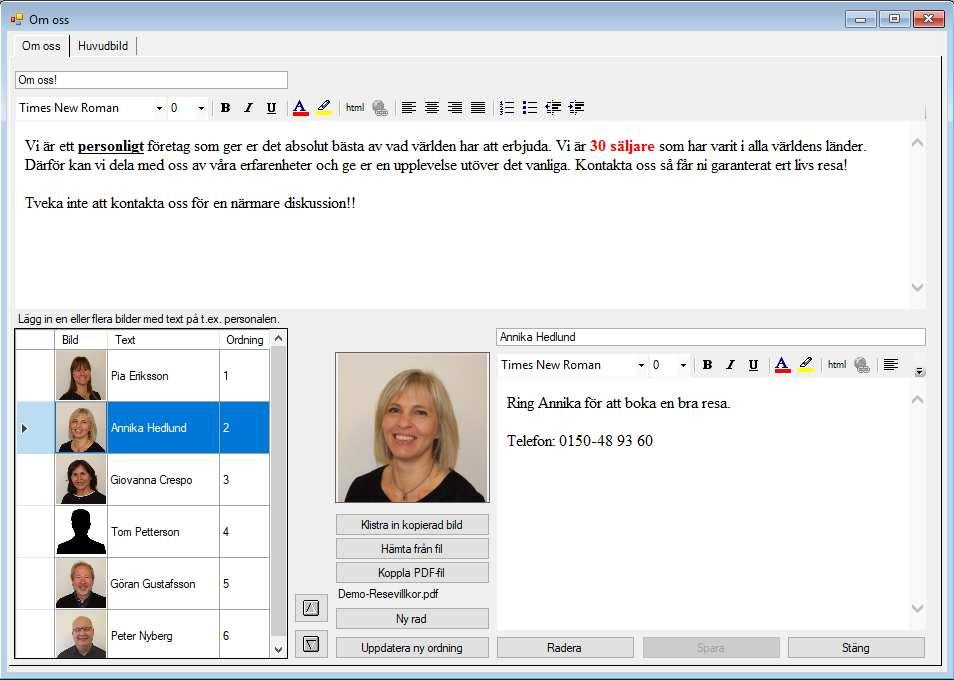This screenshot has height=680, width=954.
Task: Align text left in top editor
Action: 409,108
